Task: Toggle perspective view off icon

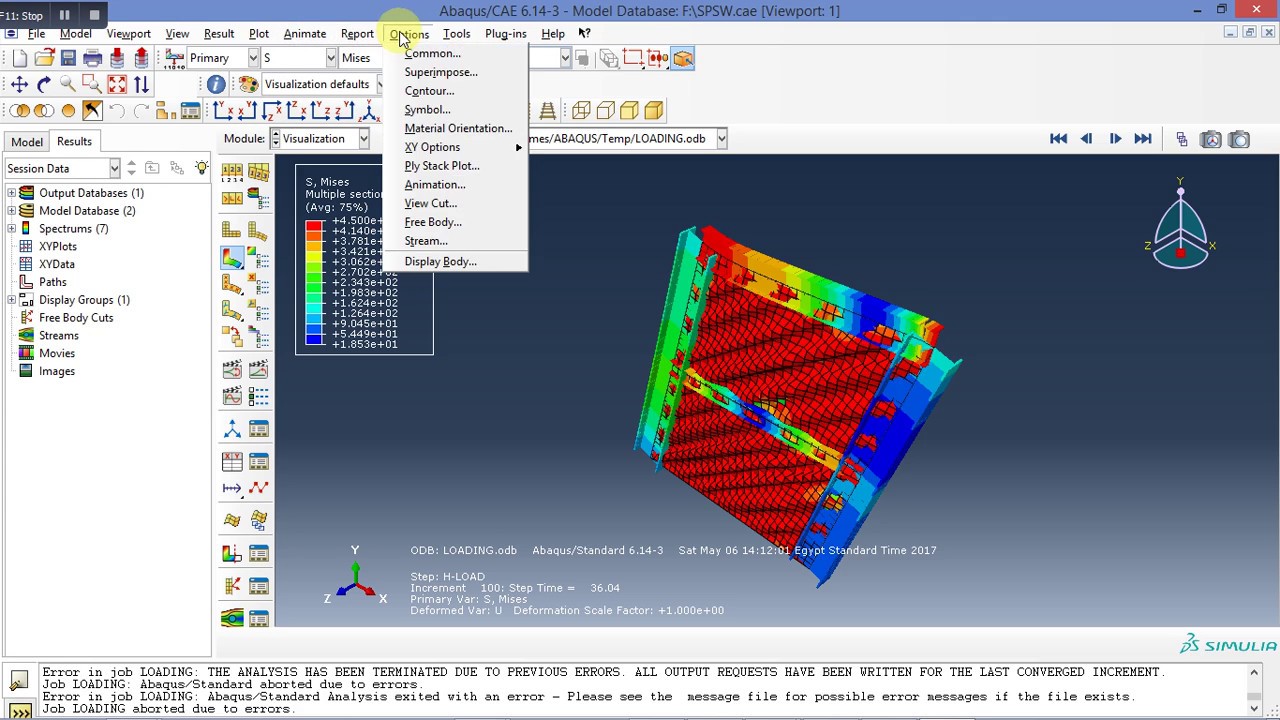Action: tap(548, 111)
